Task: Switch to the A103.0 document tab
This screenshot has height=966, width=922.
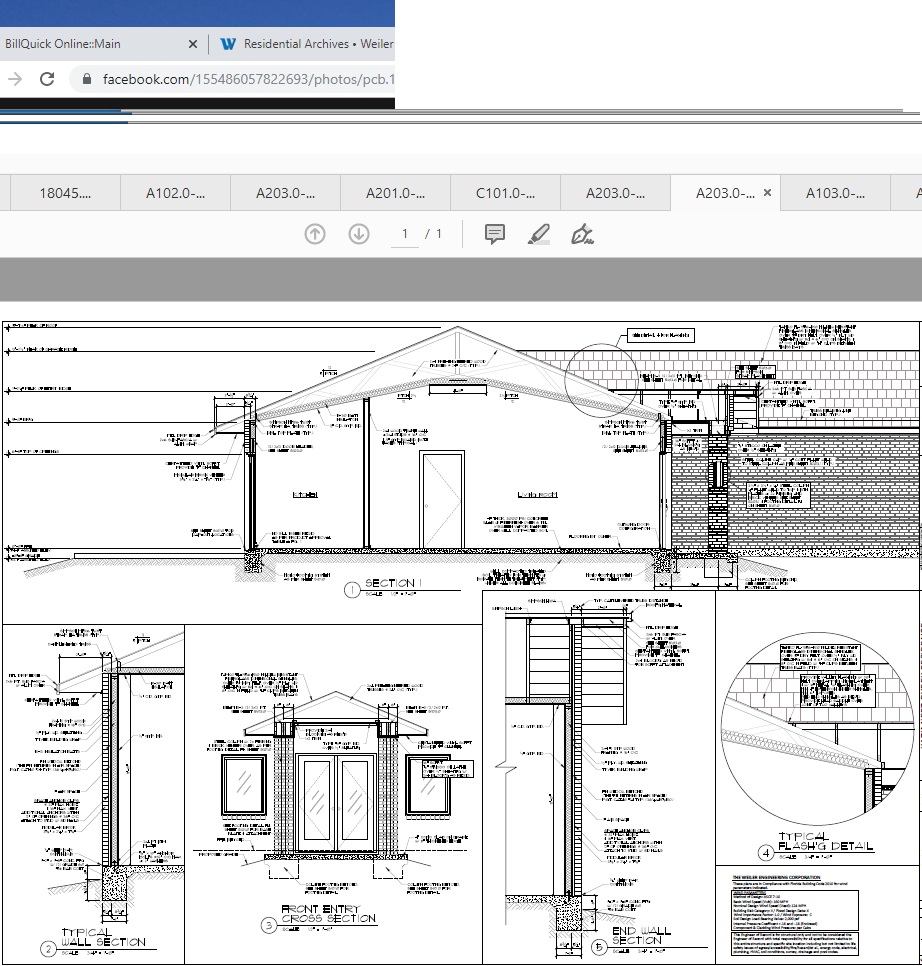Action: pyautogui.click(x=835, y=193)
